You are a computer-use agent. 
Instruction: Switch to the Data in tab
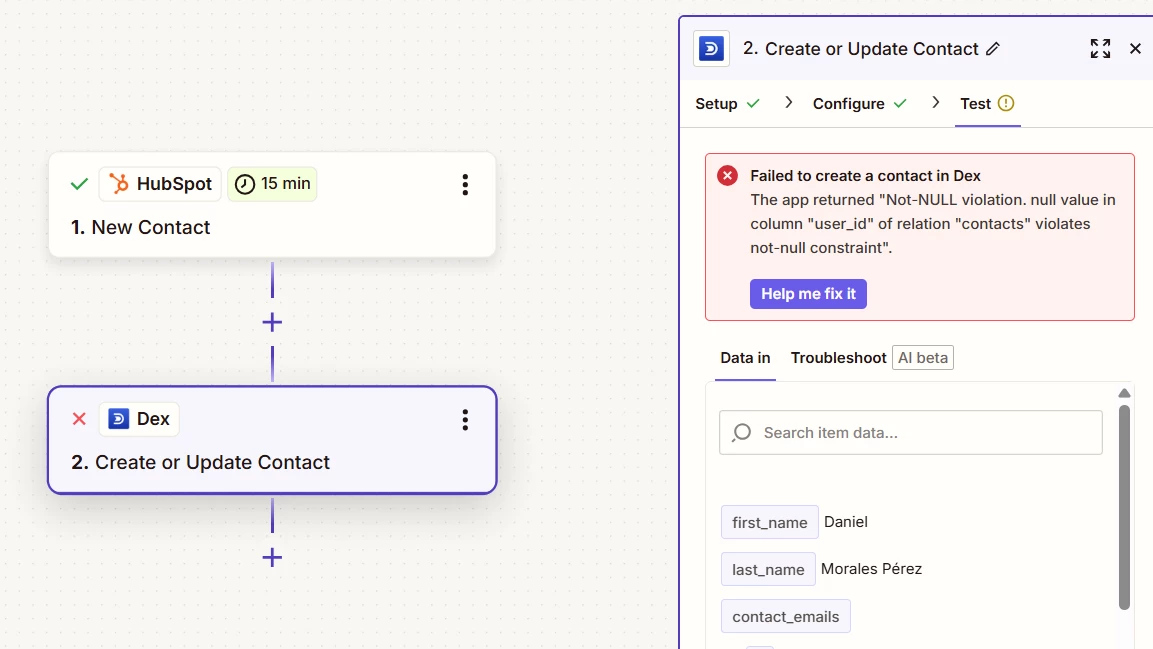tap(745, 358)
